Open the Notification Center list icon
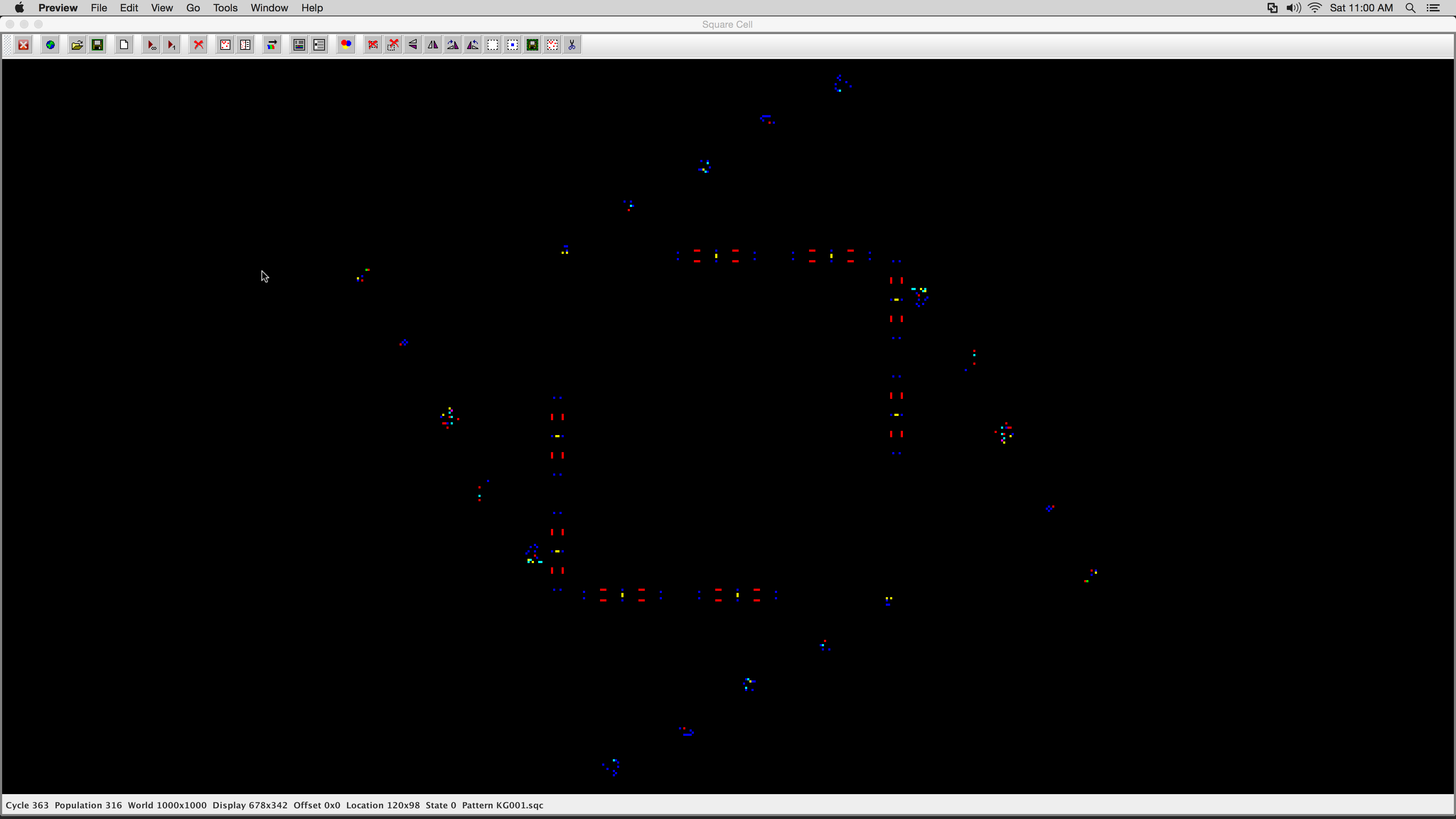The image size is (1456, 819). (x=1433, y=8)
